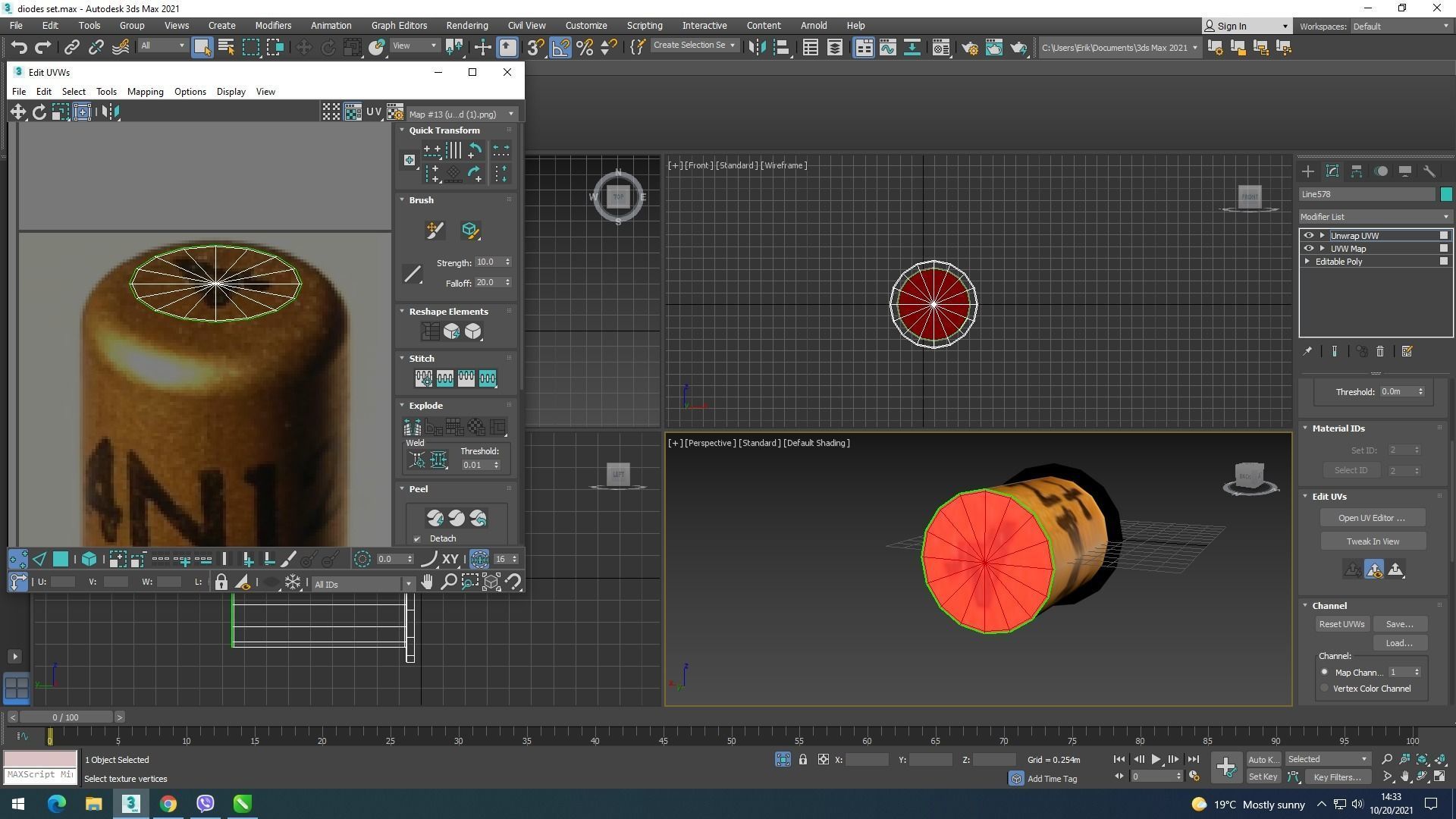
Task: Click the Zoom magnifier in UV editor
Action: [x=448, y=582]
